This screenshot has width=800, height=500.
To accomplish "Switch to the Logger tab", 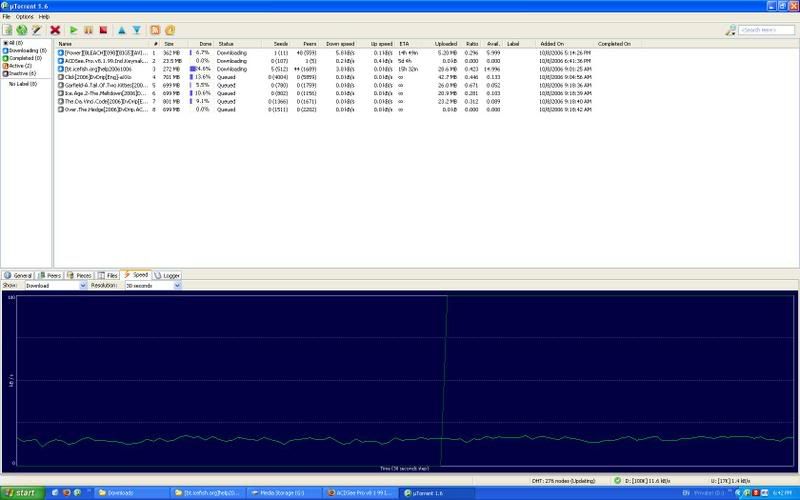I will 167,276.
